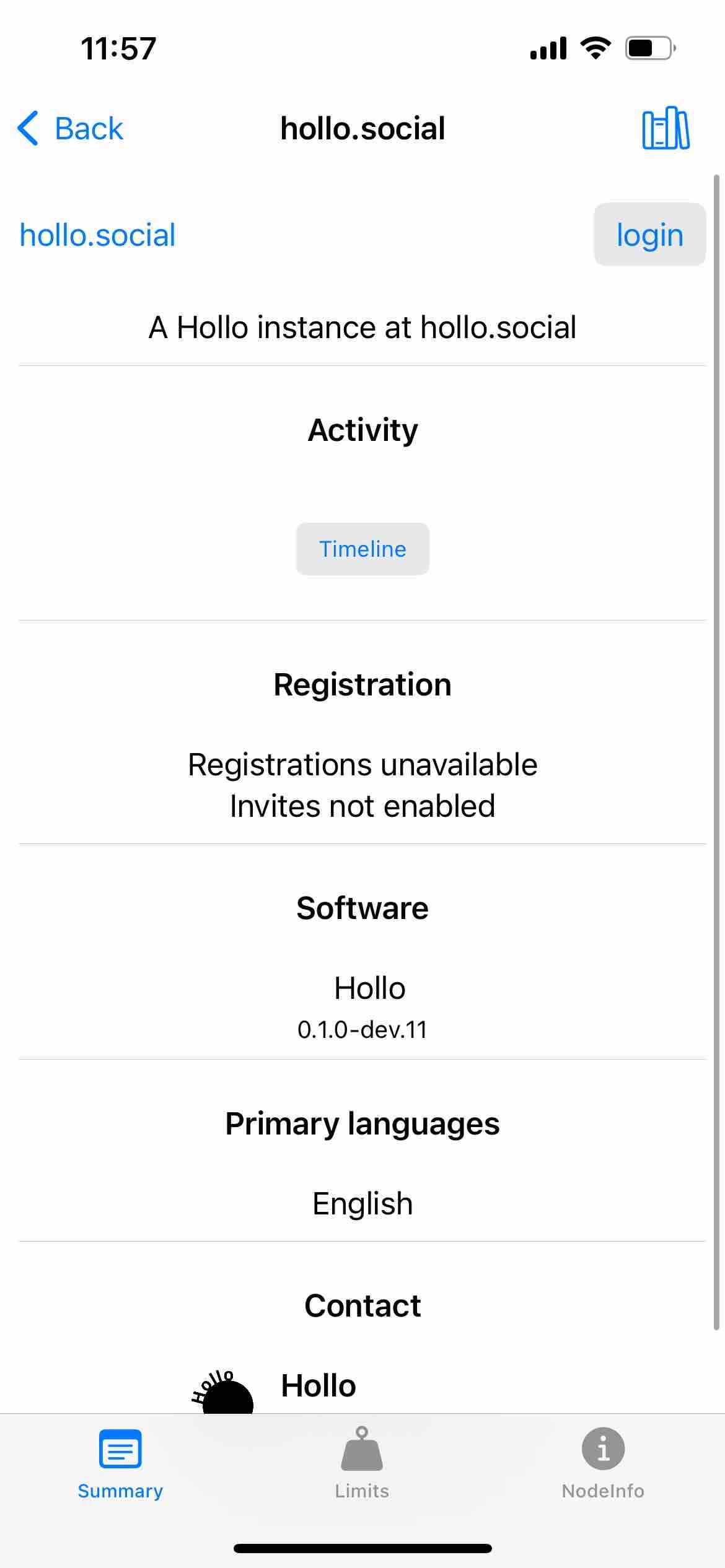Open the NodeInfo info icon
The width and height of the screenshot is (725, 1568).
603,1448
